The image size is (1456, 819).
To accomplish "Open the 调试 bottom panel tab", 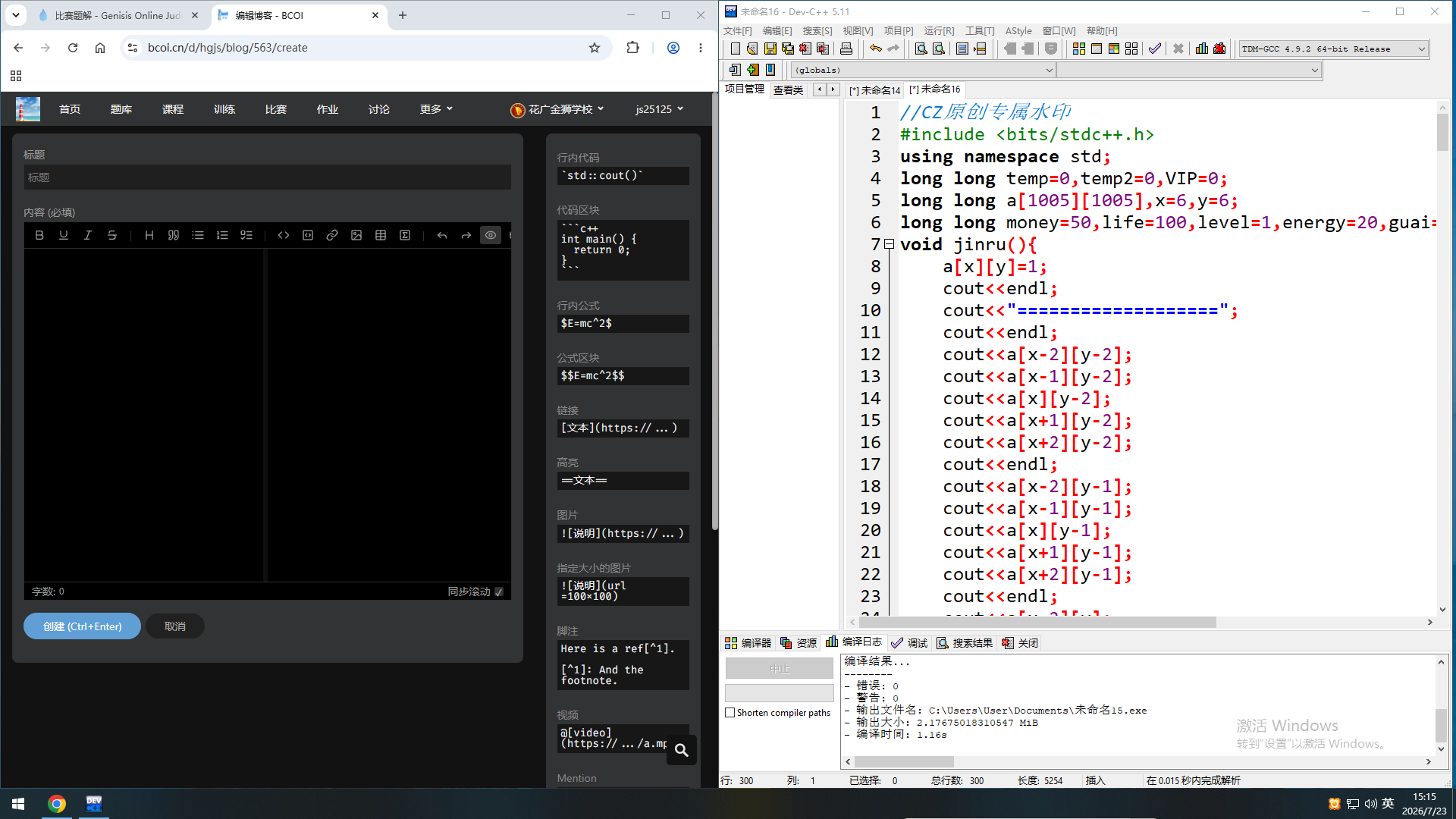I will [x=909, y=643].
